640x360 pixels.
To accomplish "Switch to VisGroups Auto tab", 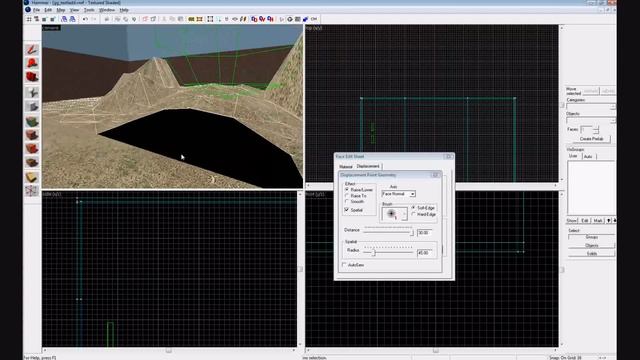I will [588, 156].
